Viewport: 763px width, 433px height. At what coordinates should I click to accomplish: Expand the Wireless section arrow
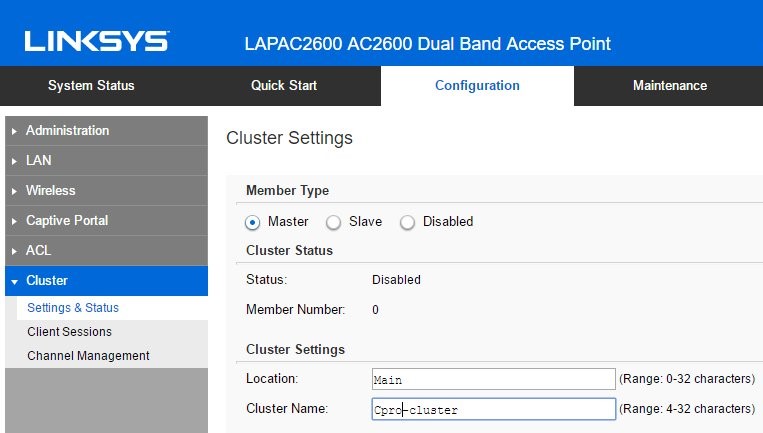click(14, 191)
